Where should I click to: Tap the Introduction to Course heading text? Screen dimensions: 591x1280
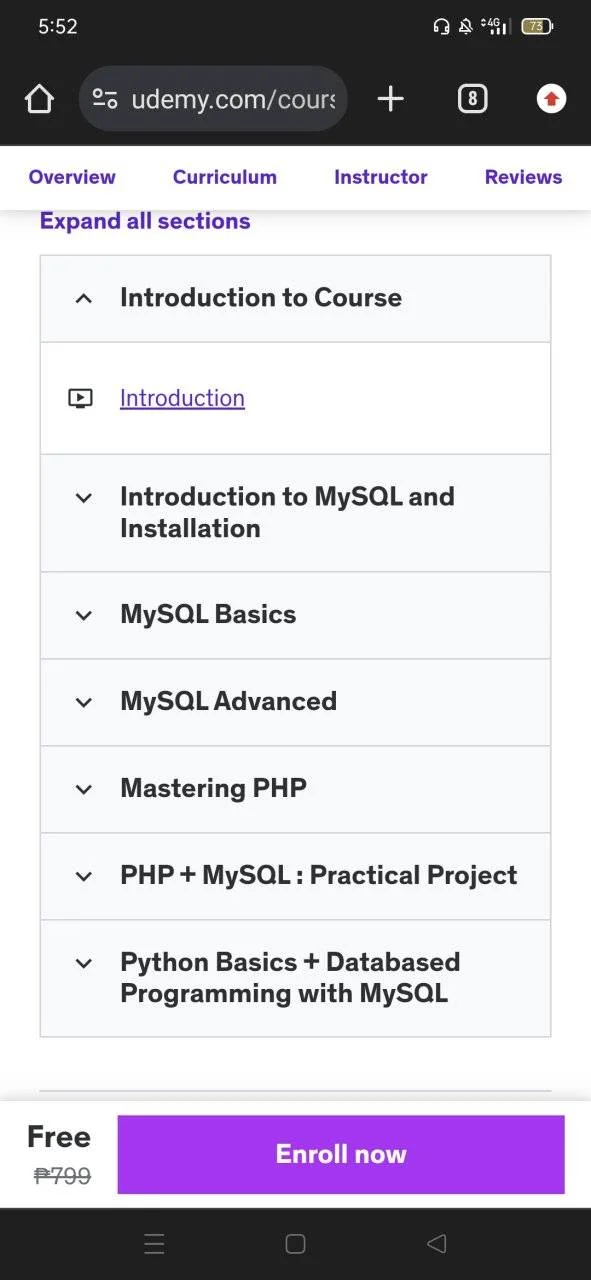tap(261, 297)
